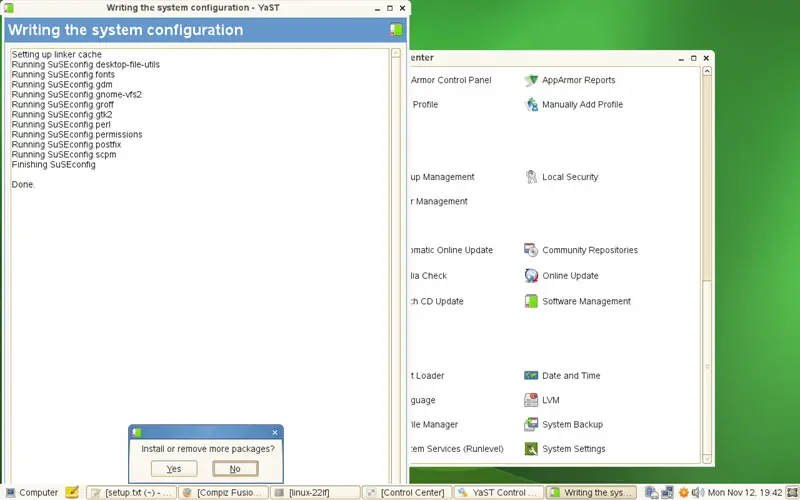This screenshot has height=500, width=800.
Task: Open Community Repositories icon
Action: (x=531, y=250)
